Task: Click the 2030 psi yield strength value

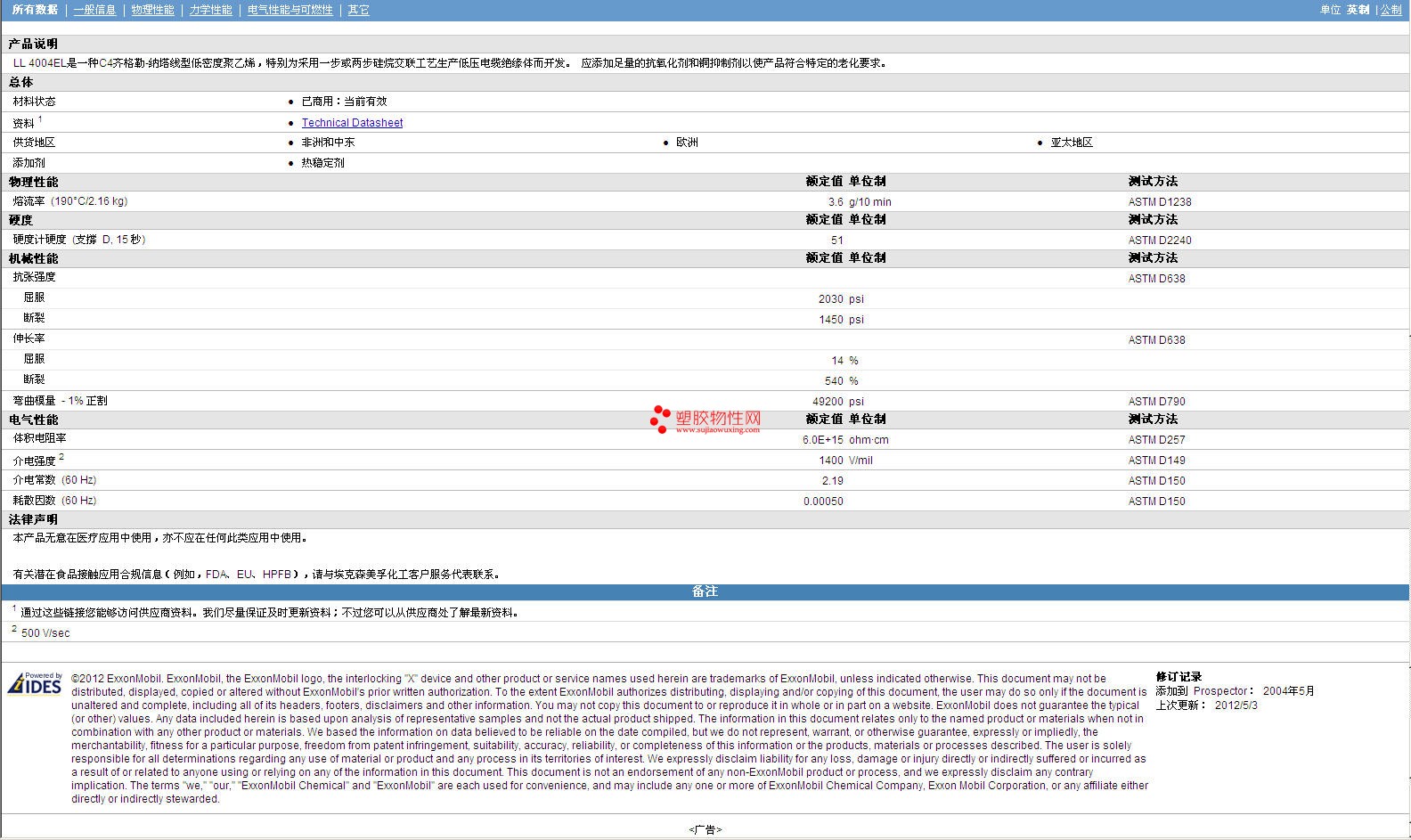Action: [841, 299]
